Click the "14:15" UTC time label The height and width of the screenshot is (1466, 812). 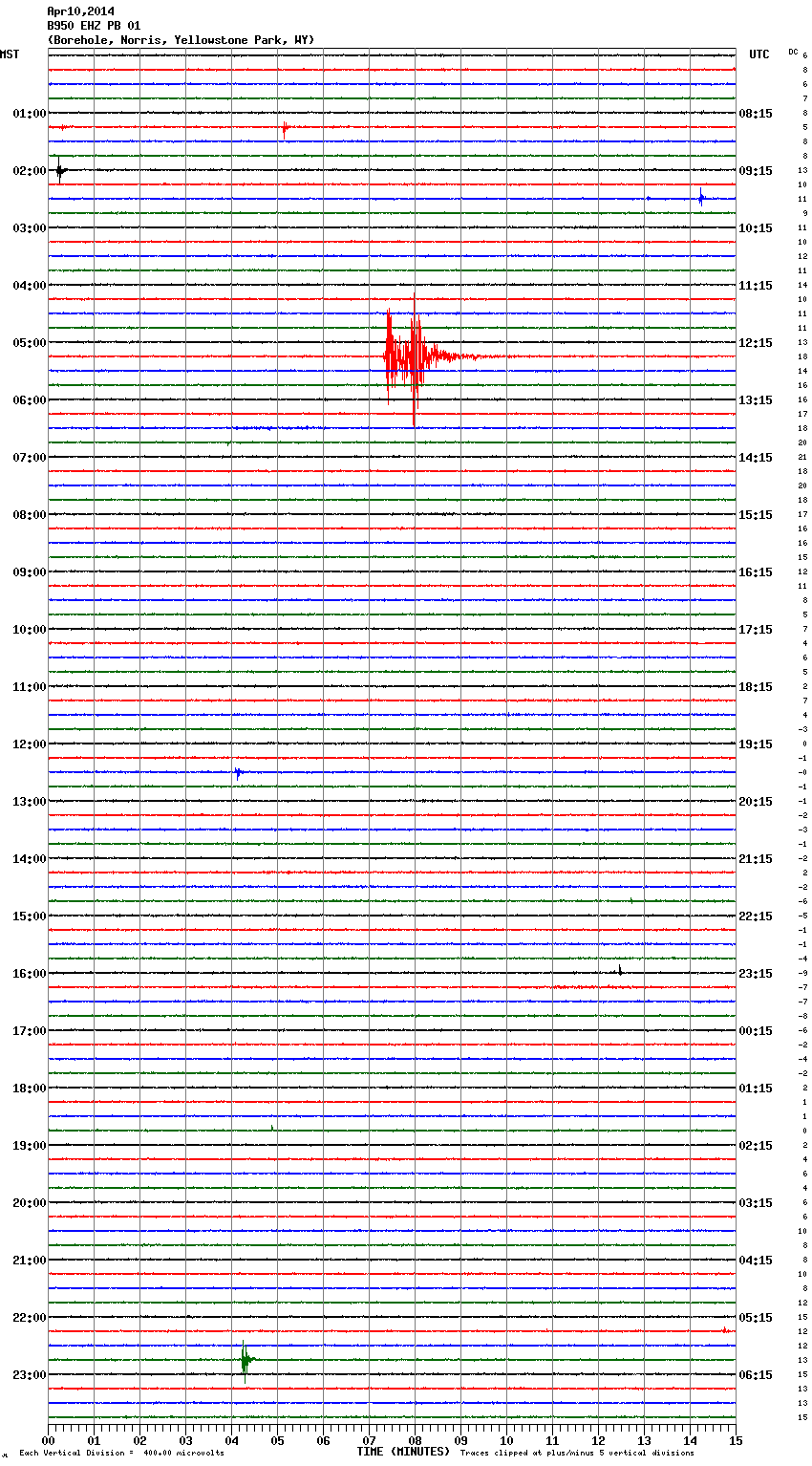pos(756,458)
